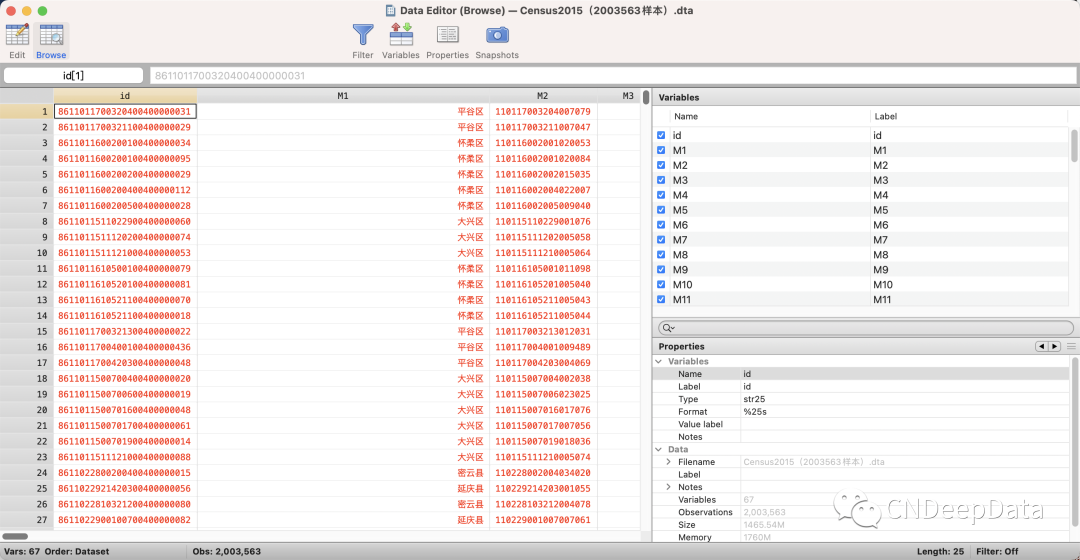
Task: Click the variables search field
Action: [866, 328]
